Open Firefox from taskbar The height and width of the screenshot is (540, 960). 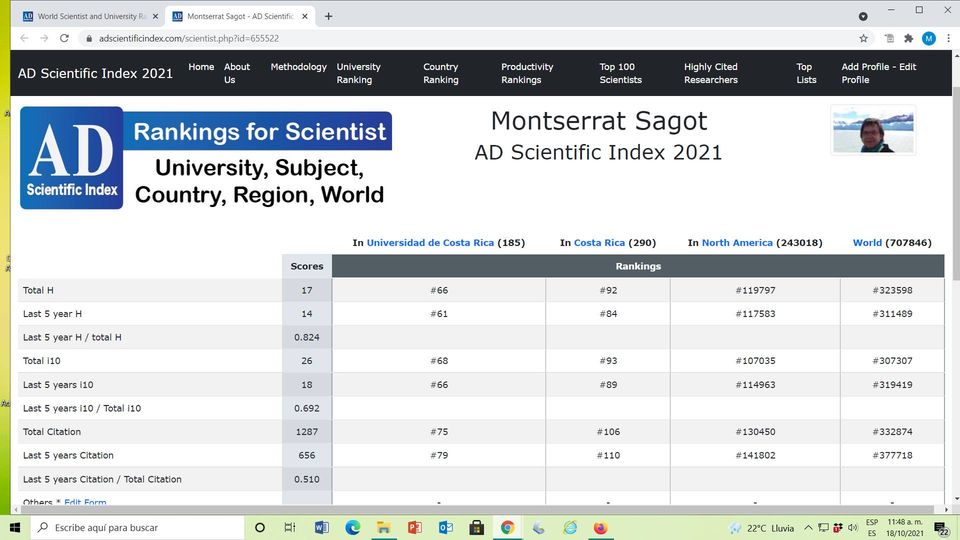(601, 527)
